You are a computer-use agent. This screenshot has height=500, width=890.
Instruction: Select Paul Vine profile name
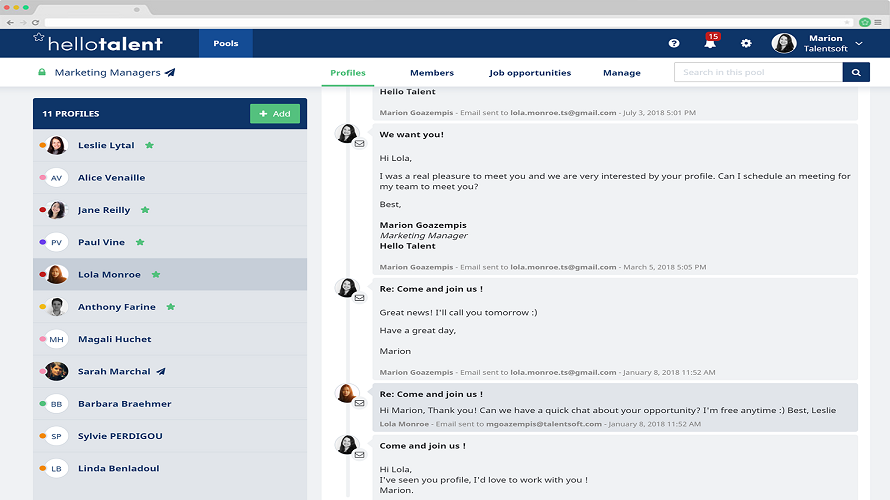(101, 242)
